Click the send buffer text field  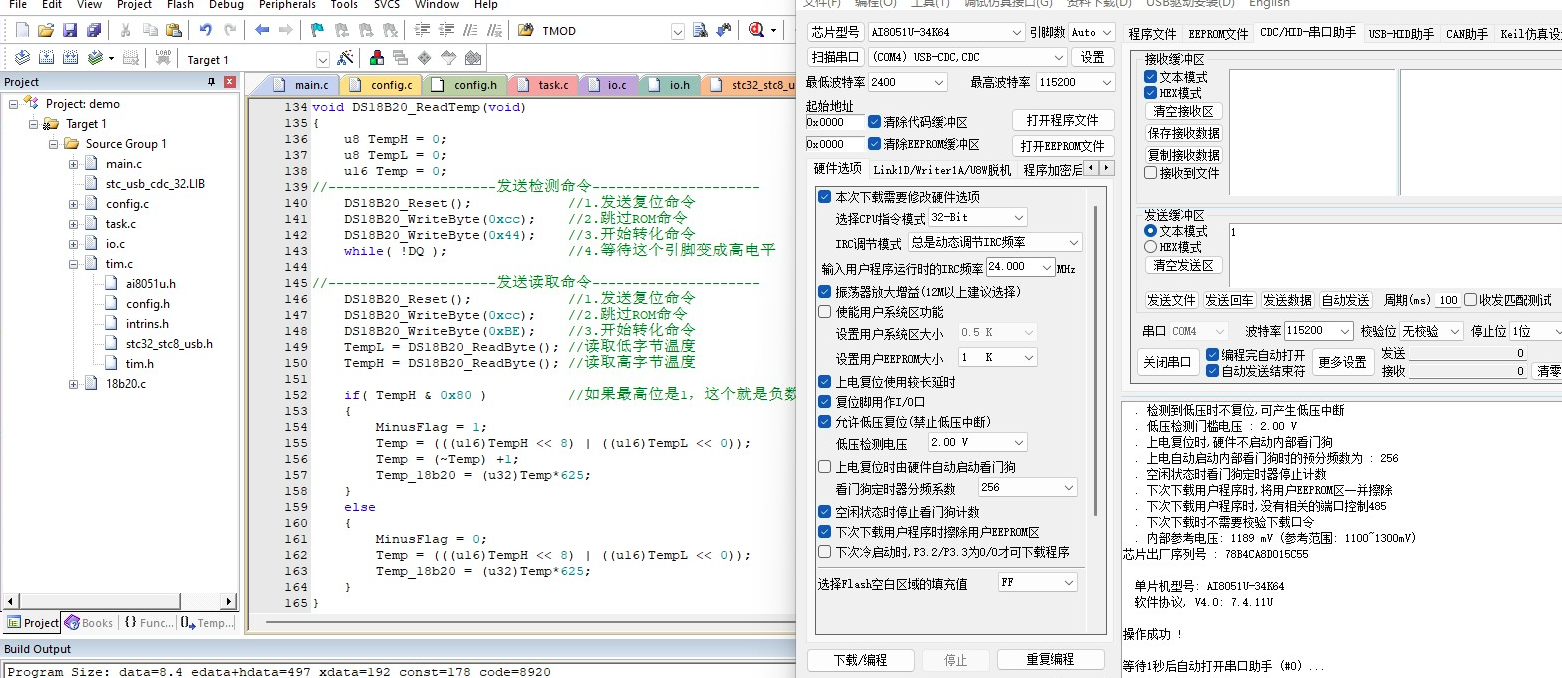tap(1395, 253)
